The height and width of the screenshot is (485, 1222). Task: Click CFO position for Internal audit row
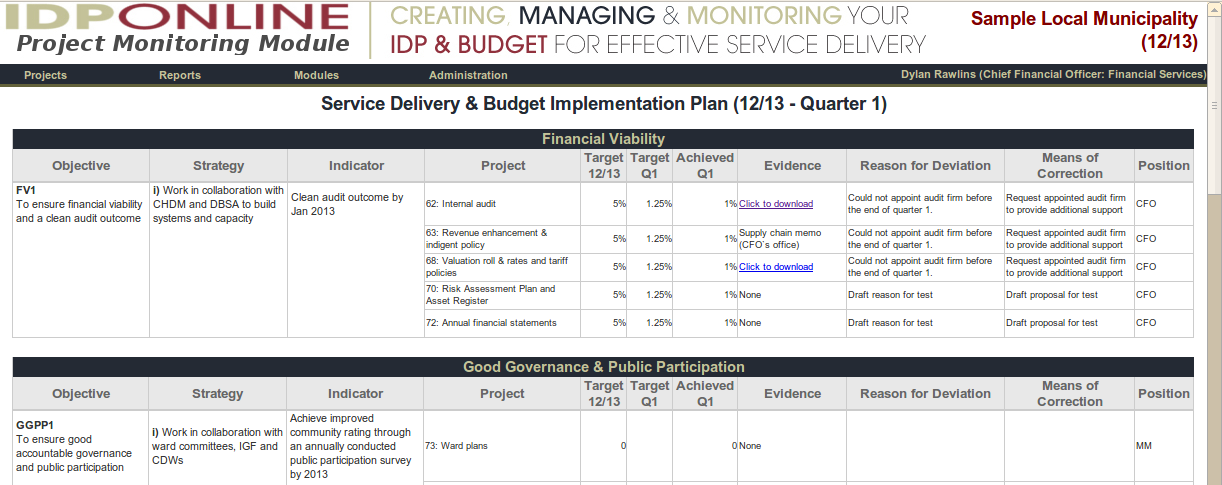(1146, 204)
